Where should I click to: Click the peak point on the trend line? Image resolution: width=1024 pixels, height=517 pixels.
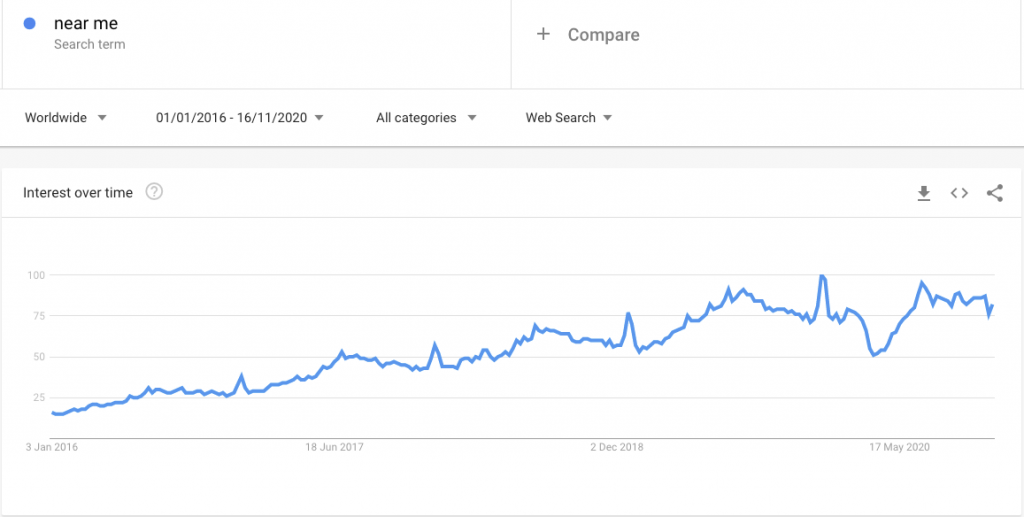click(821, 276)
